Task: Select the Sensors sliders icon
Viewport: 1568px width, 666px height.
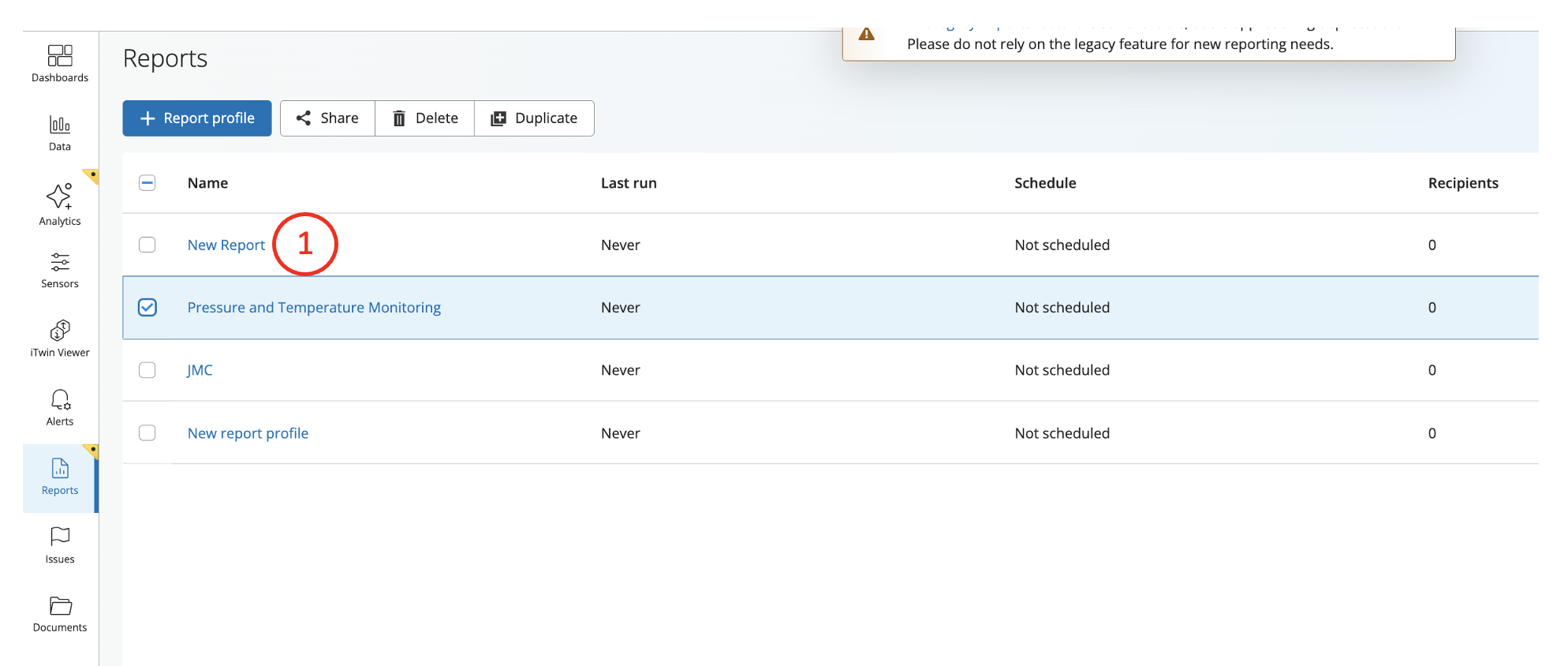Action: point(60,262)
